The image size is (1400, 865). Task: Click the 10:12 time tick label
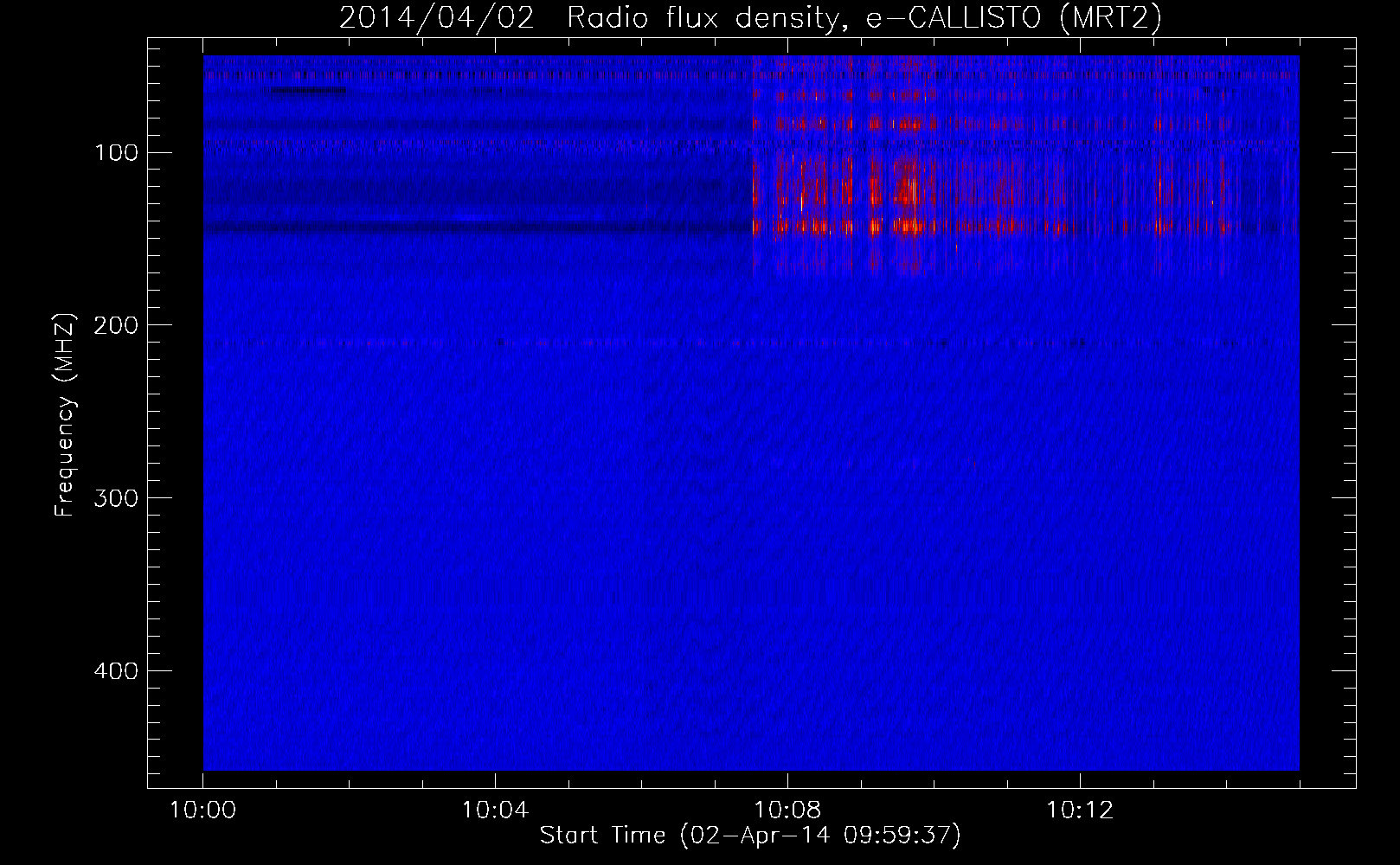click(1080, 811)
